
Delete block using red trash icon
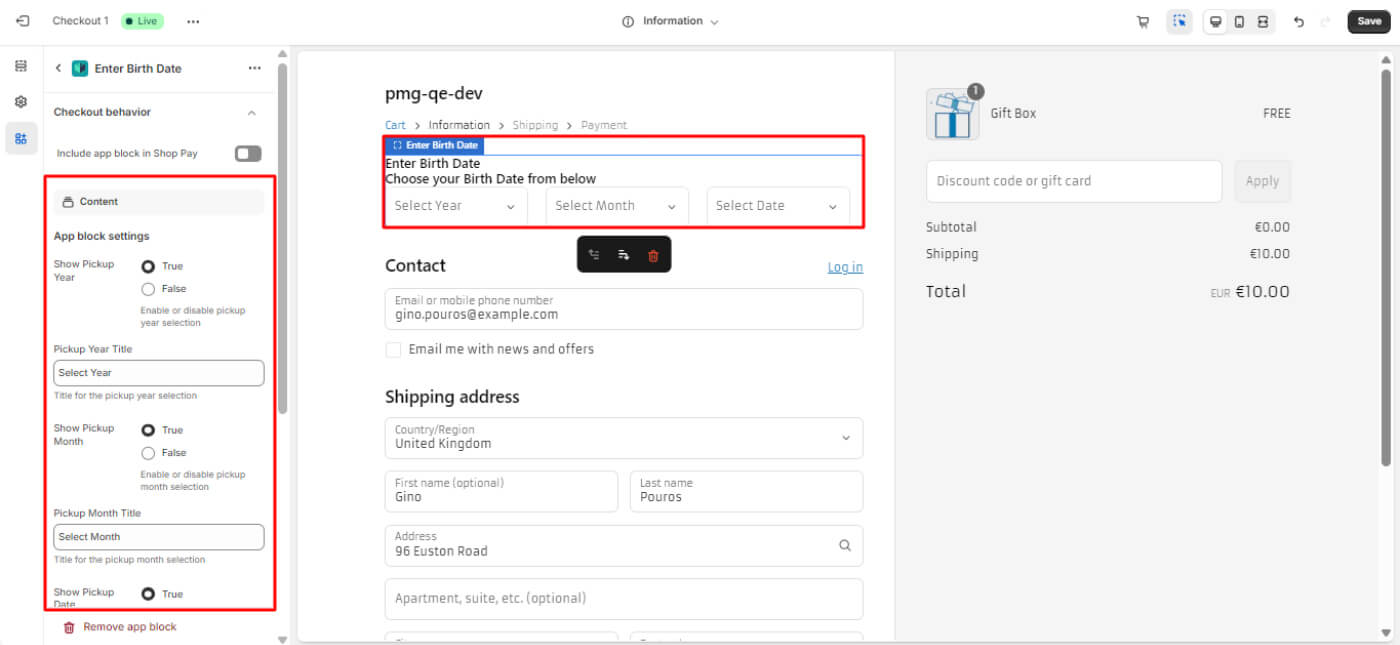click(x=653, y=255)
